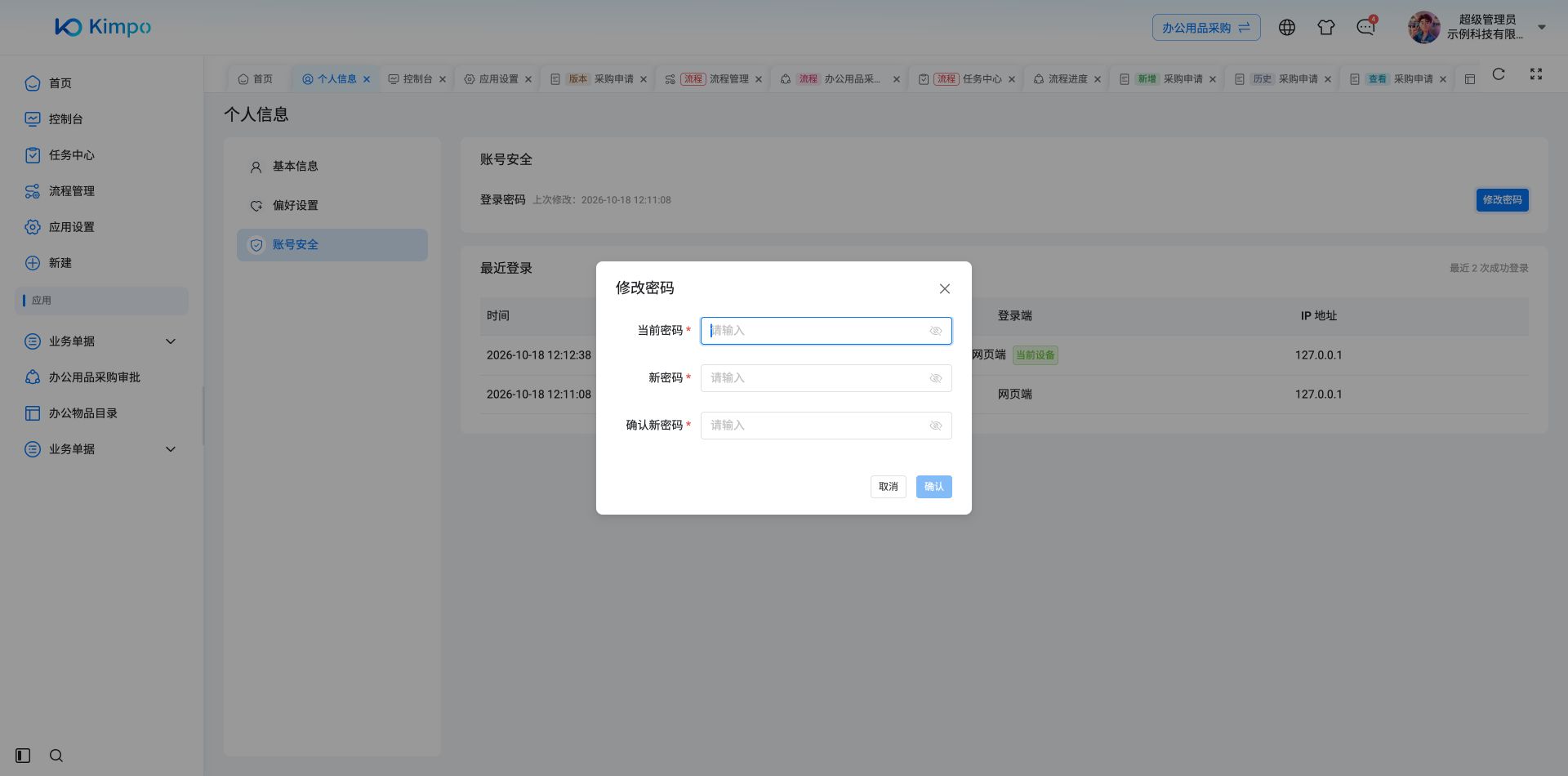Select the 账号安全 section

tap(332, 245)
